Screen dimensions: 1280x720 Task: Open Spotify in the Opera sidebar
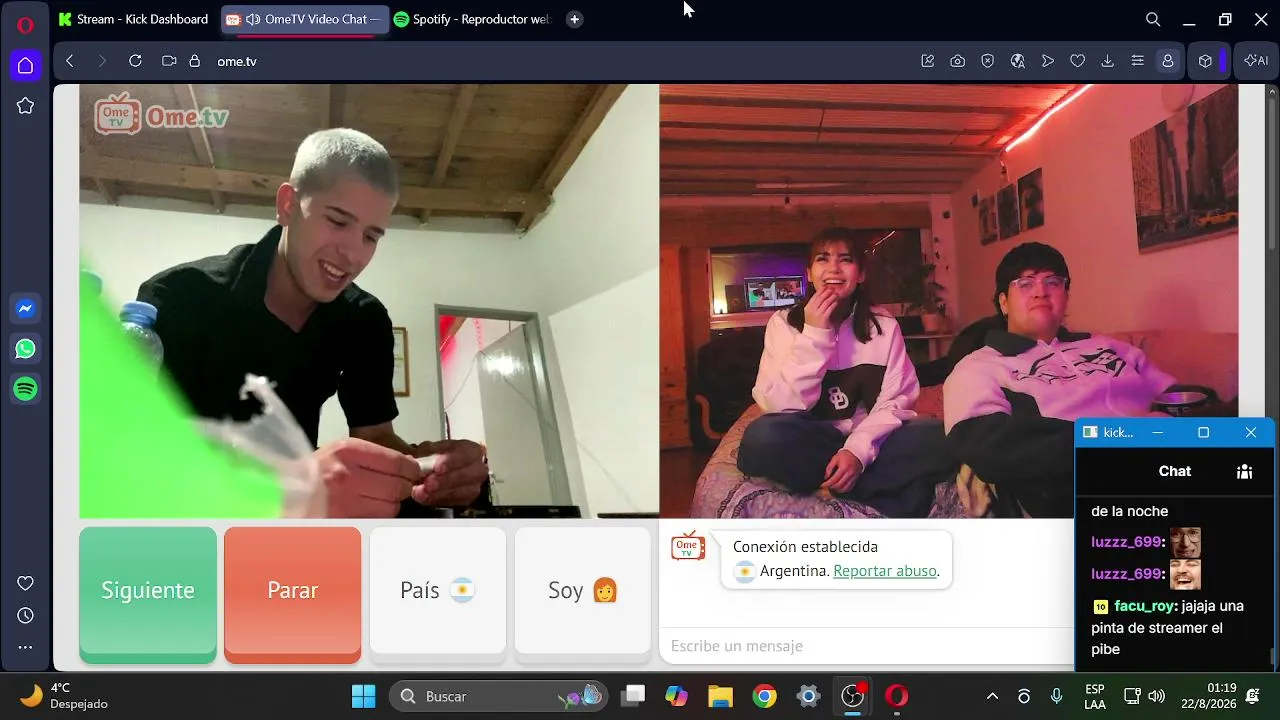tap(25, 389)
